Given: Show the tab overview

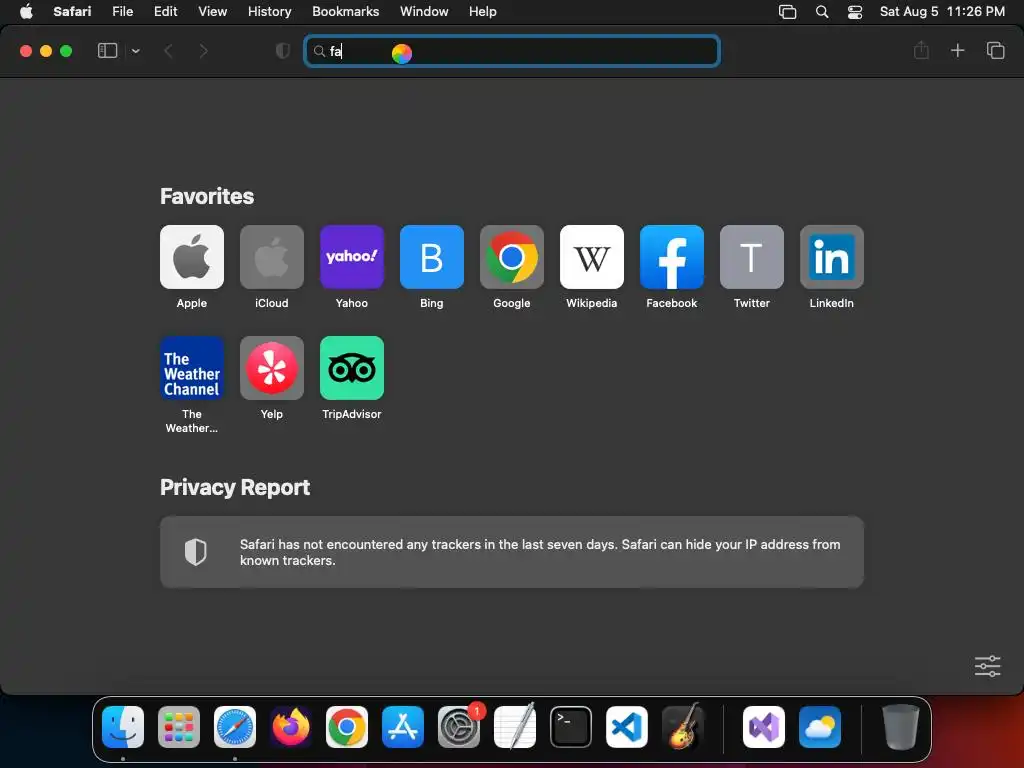Looking at the screenshot, I should tap(995, 50).
